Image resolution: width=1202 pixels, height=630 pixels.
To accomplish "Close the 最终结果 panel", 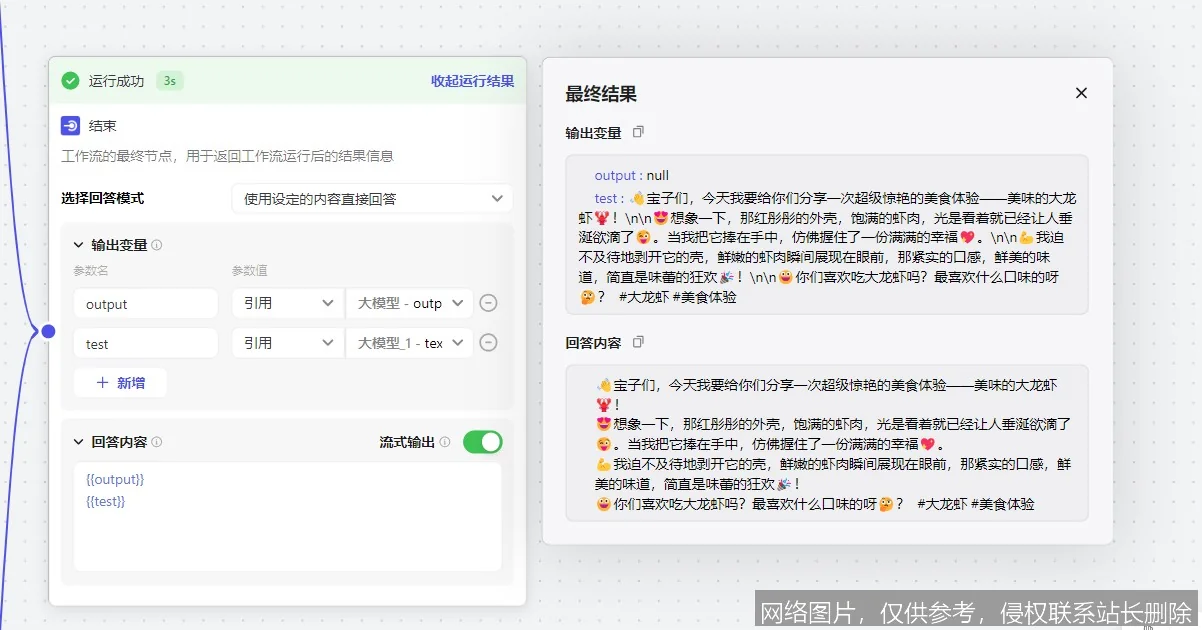I will click(x=1081, y=92).
